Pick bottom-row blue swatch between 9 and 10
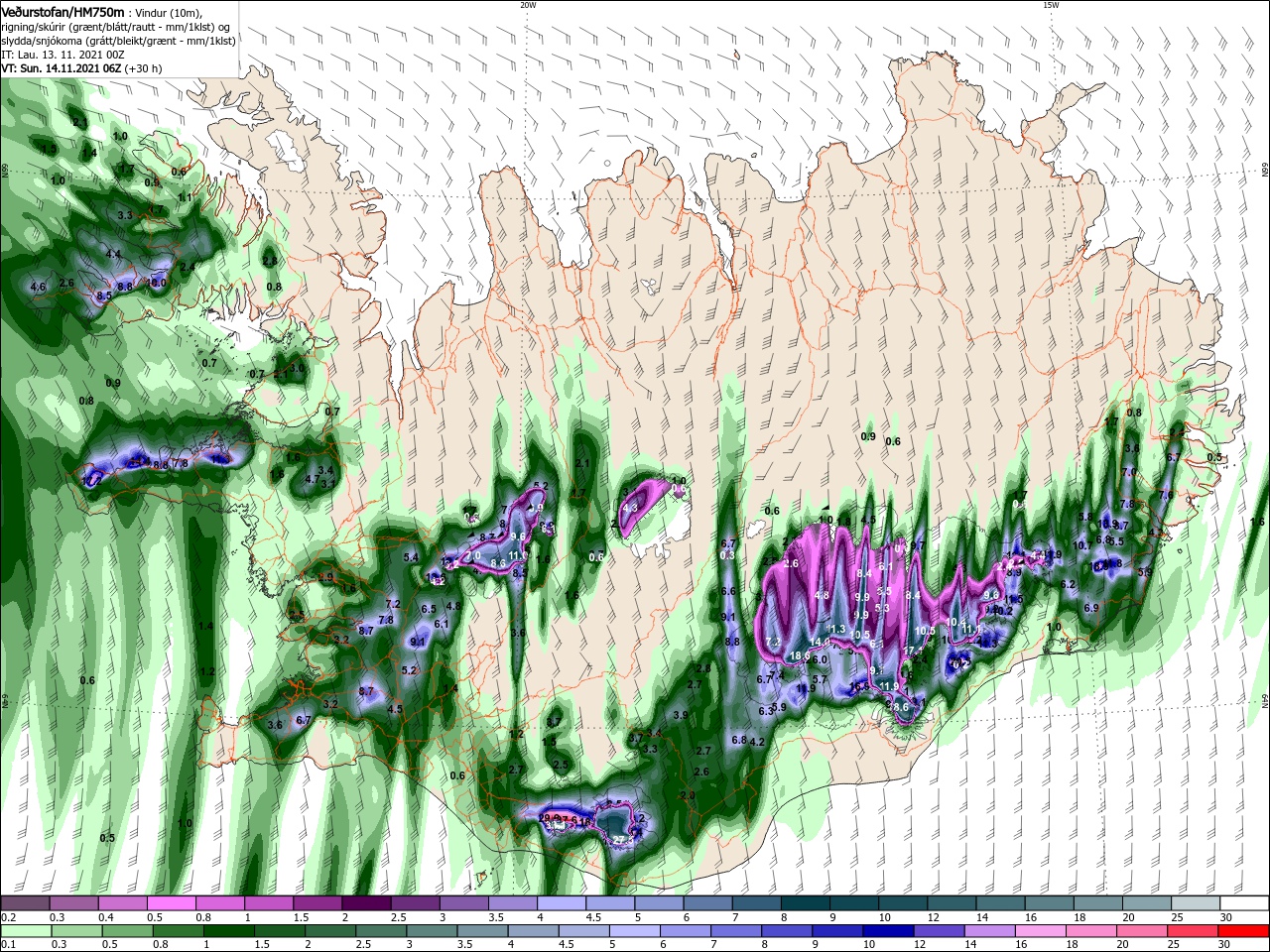The height and width of the screenshot is (952, 1270). [838, 931]
